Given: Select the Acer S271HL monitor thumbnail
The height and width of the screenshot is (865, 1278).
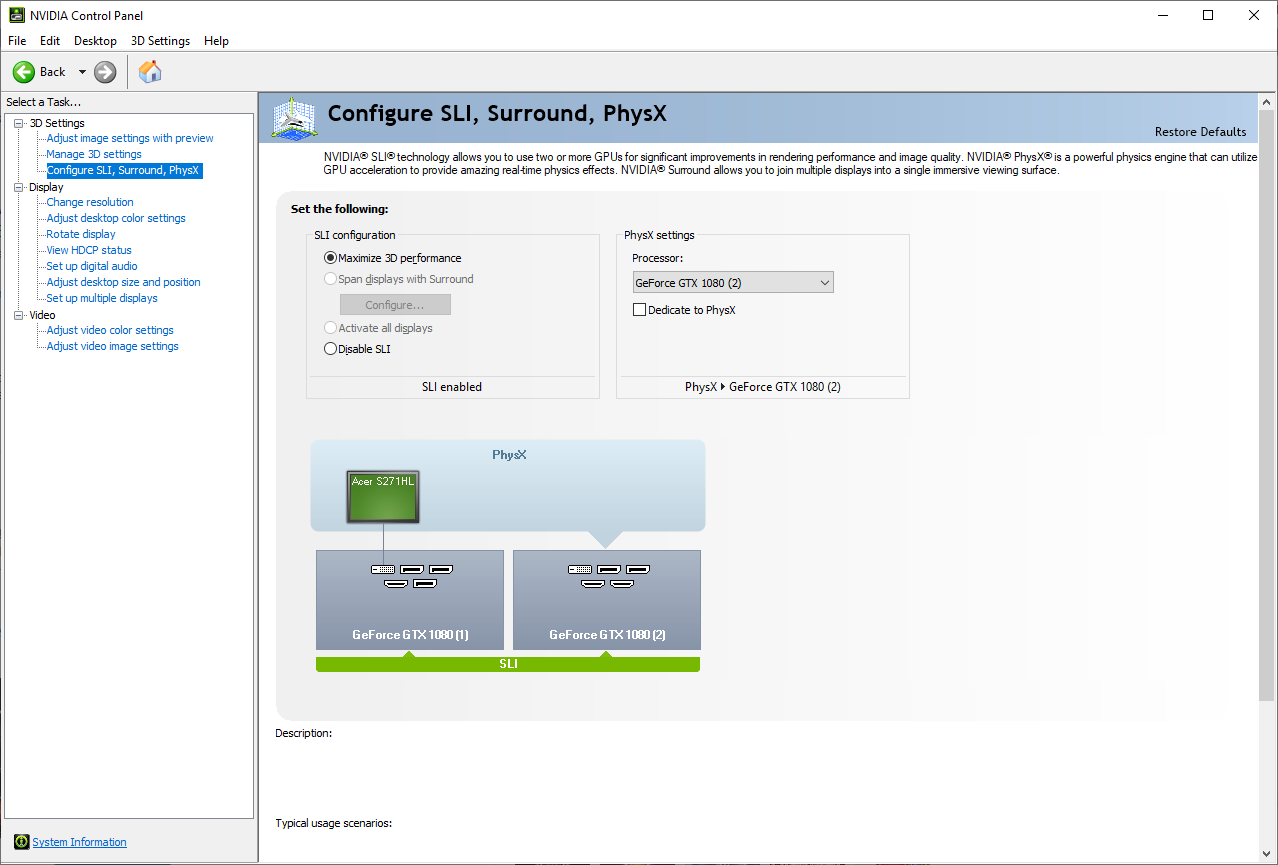Looking at the screenshot, I should 383,497.
